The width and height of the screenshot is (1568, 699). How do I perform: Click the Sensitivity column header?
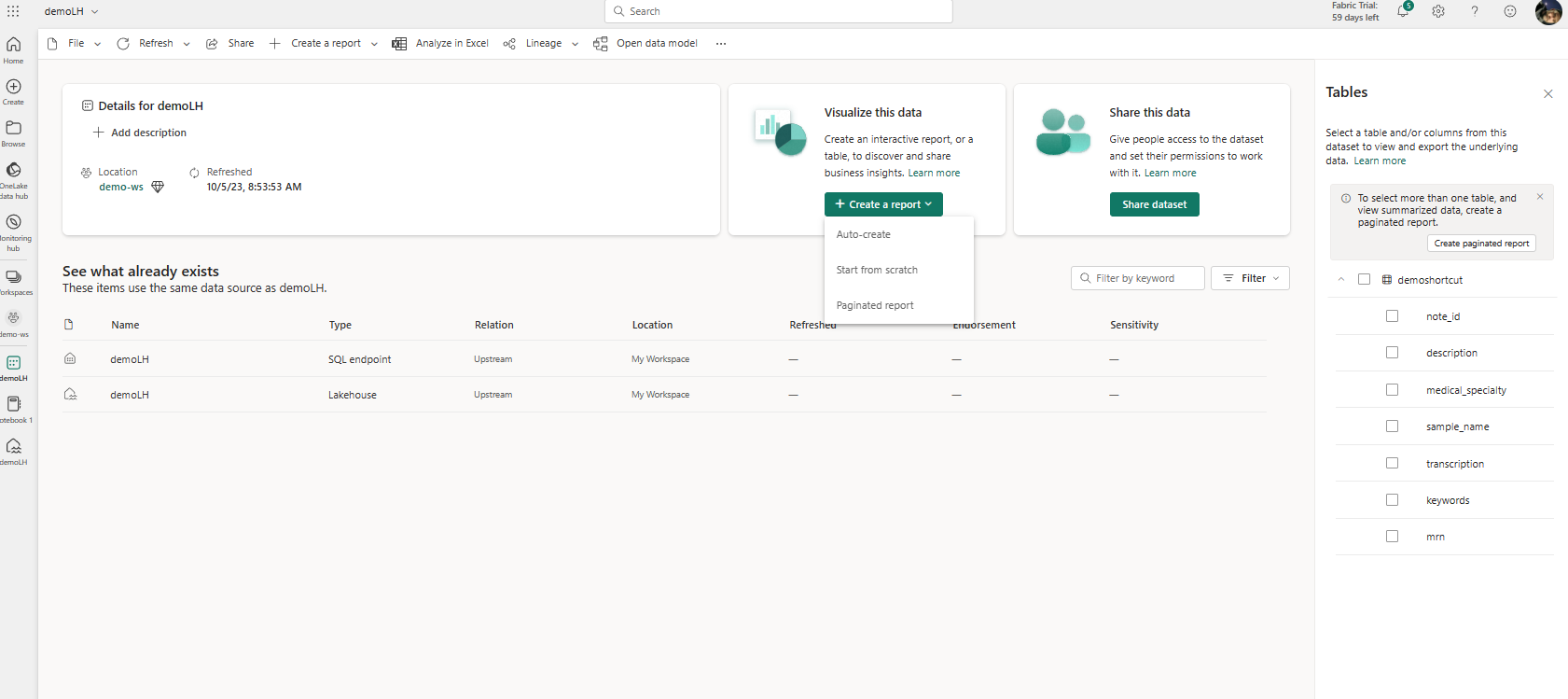click(x=1134, y=325)
